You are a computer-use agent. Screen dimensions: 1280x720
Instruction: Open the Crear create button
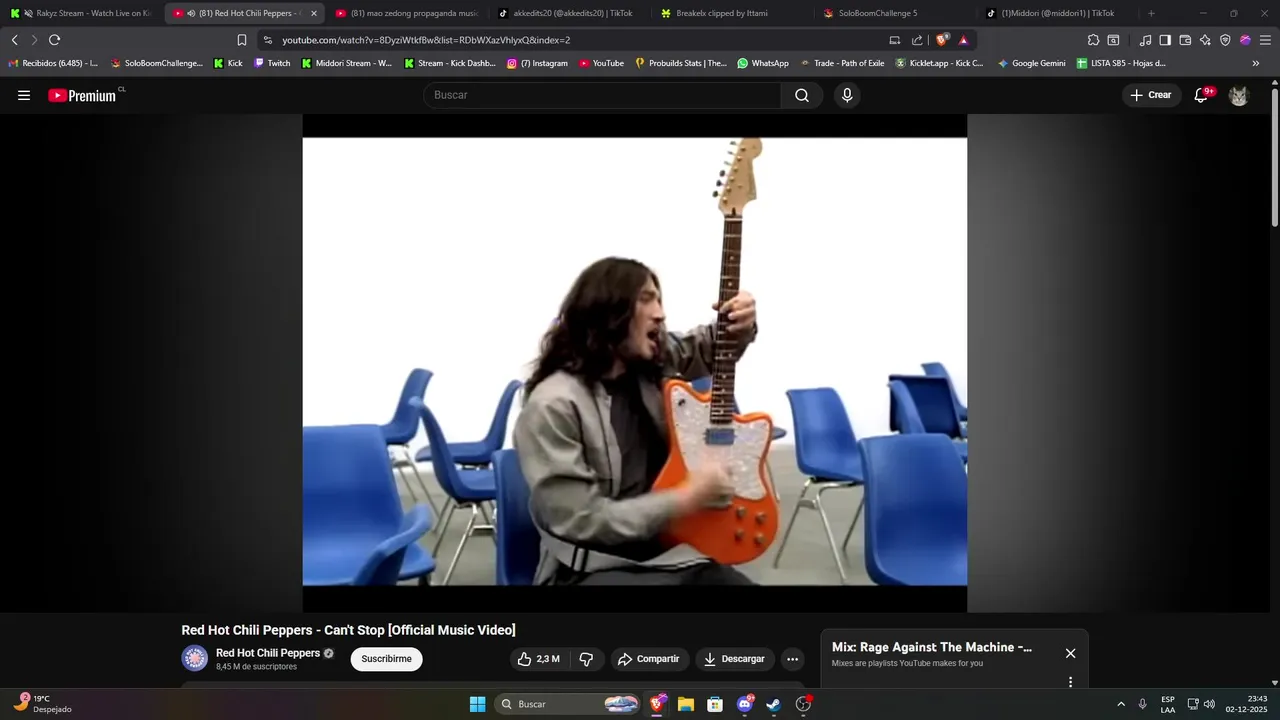click(x=1151, y=95)
